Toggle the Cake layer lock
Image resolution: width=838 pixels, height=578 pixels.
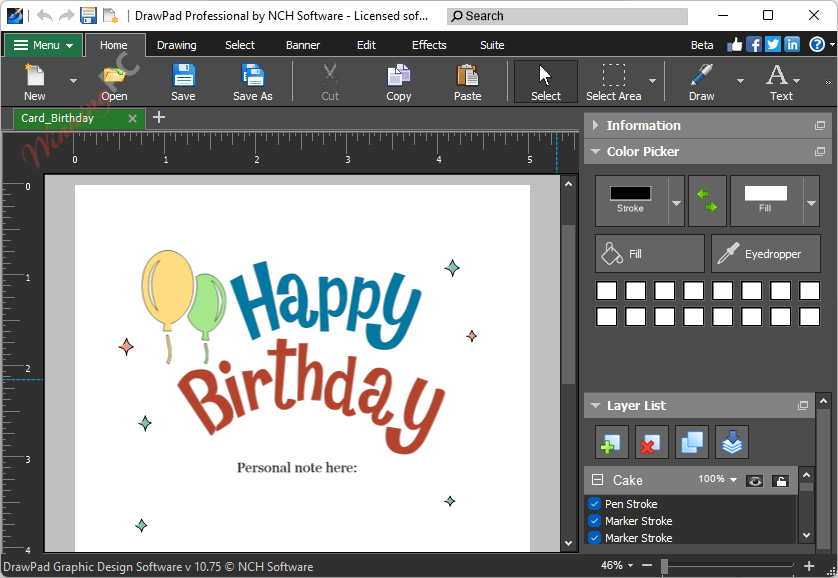[780, 481]
